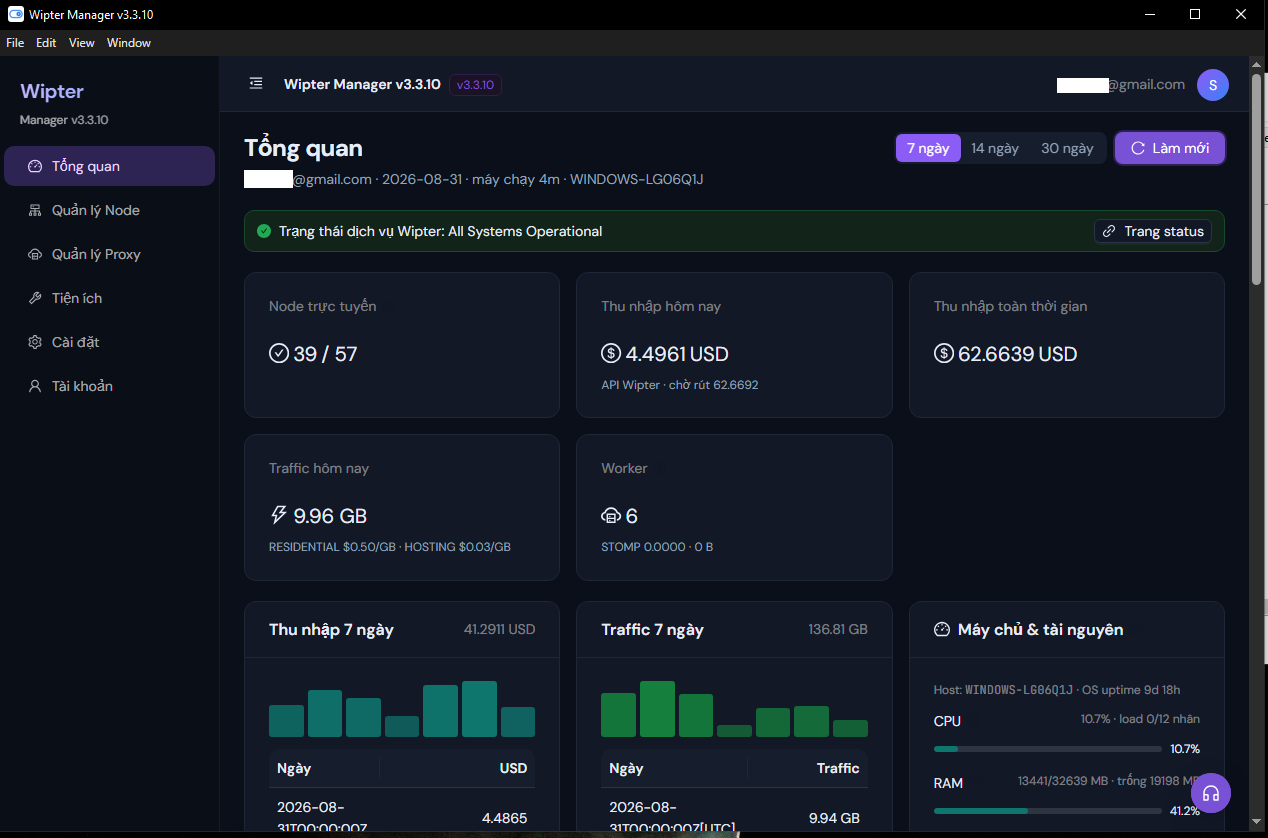Click the Tiện ích wrench icon
The width and height of the screenshot is (1268, 838).
point(35,298)
